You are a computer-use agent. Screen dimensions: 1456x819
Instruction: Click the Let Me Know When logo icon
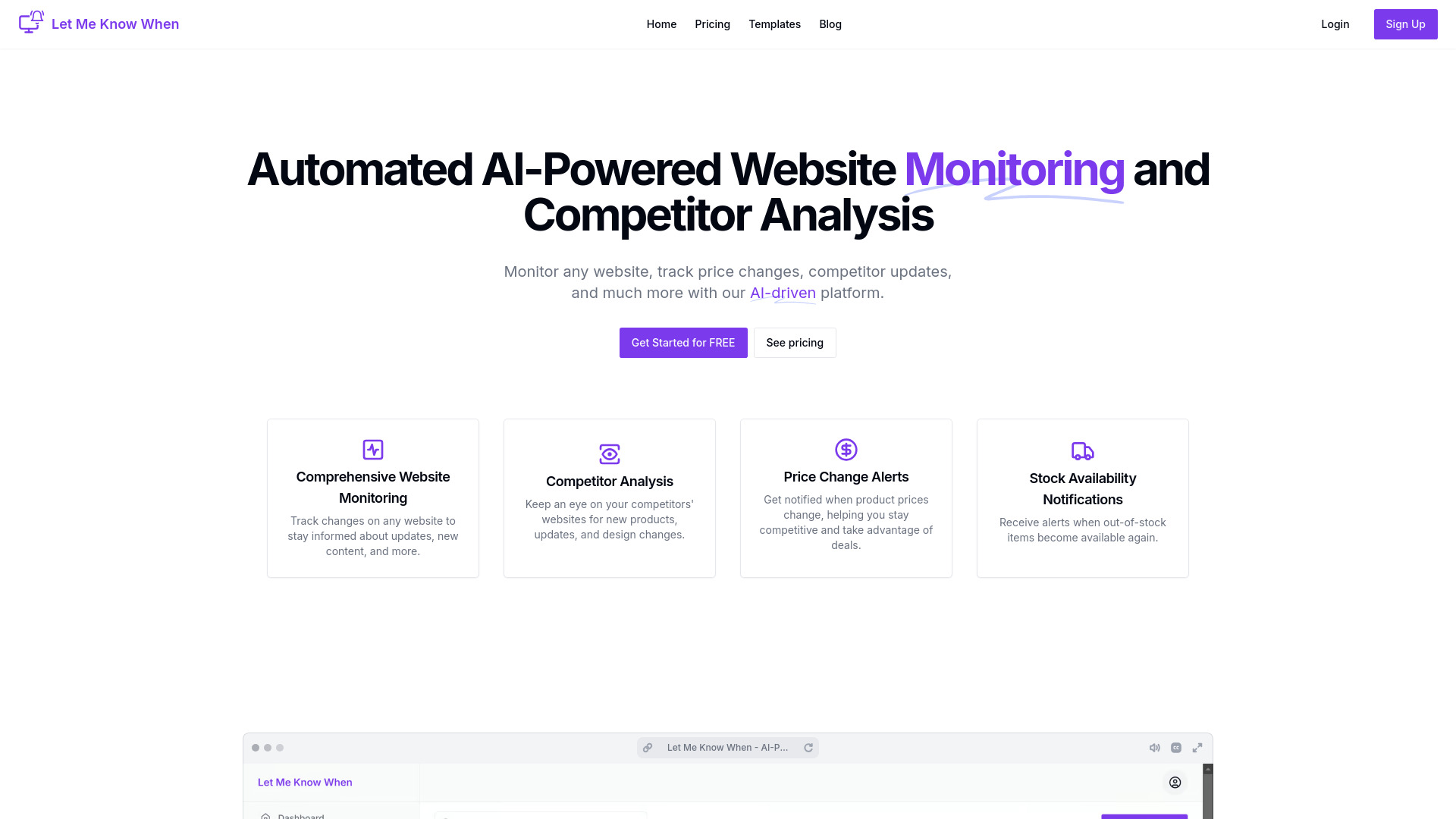tap(31, 24)
